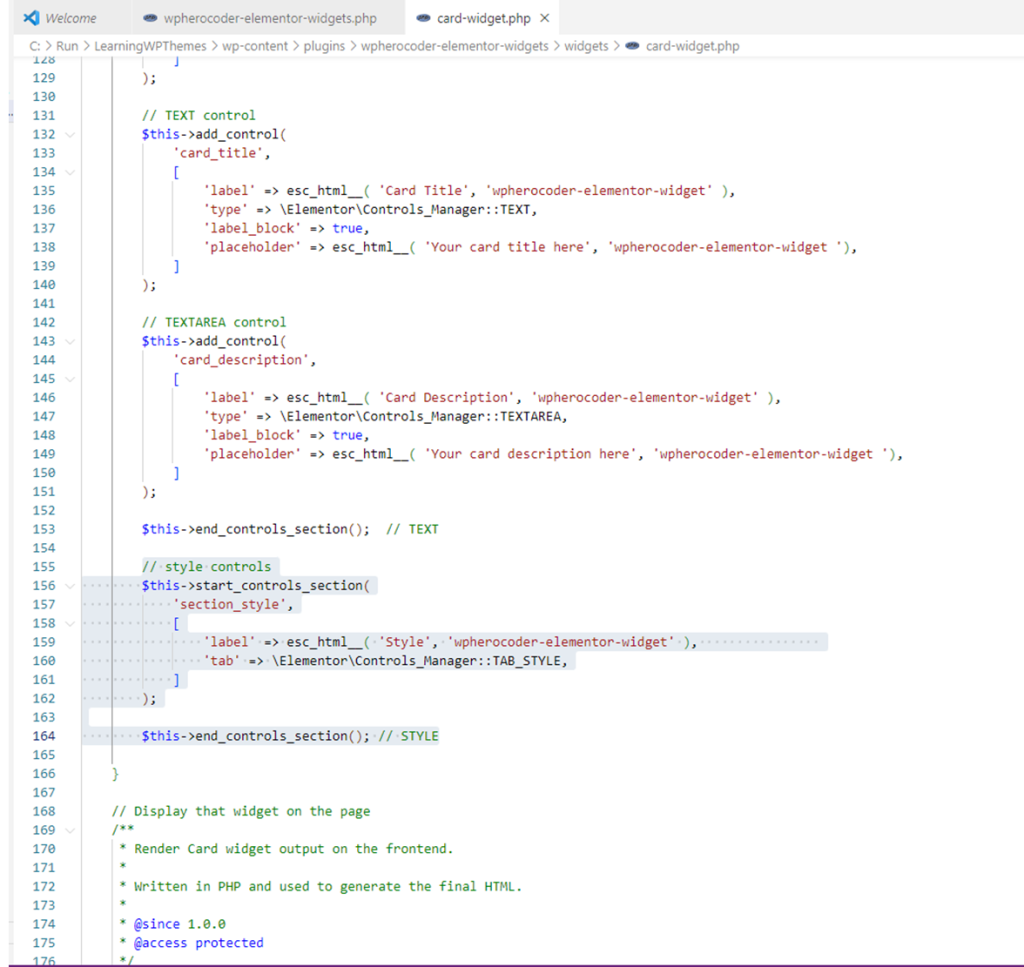The height and width of the screenshot is (967, 1024).
Task: Fold the array starting at line 158
Action: point(70,623)
